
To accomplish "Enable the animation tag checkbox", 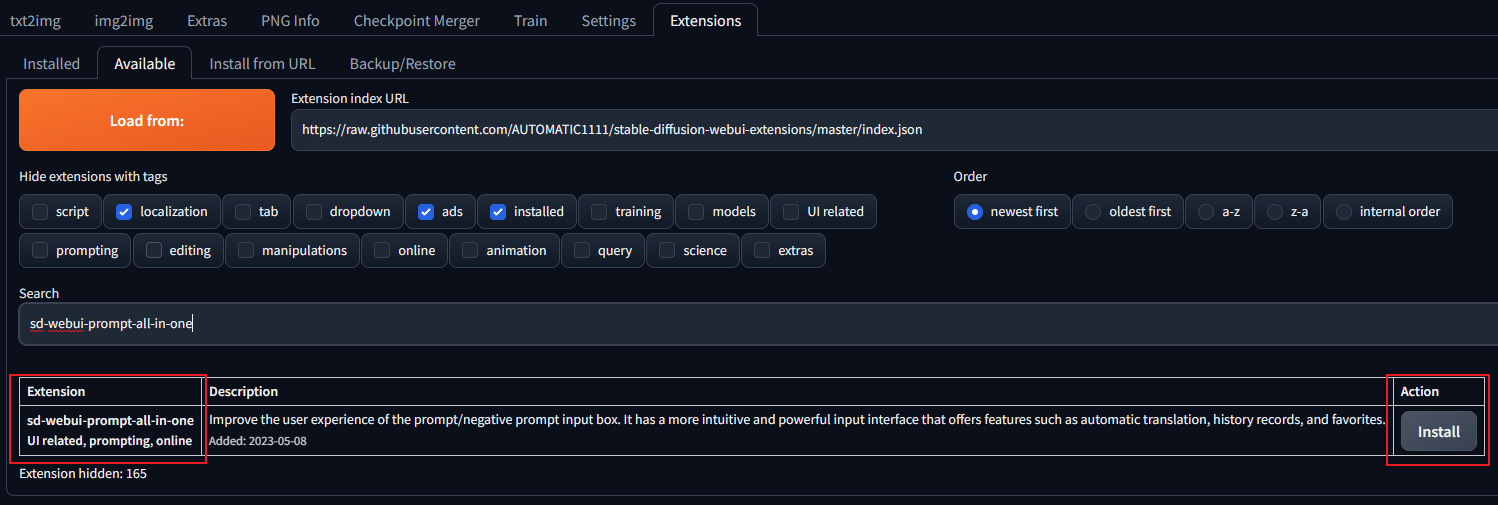I will pyautogui.click(x=470, y=251).
